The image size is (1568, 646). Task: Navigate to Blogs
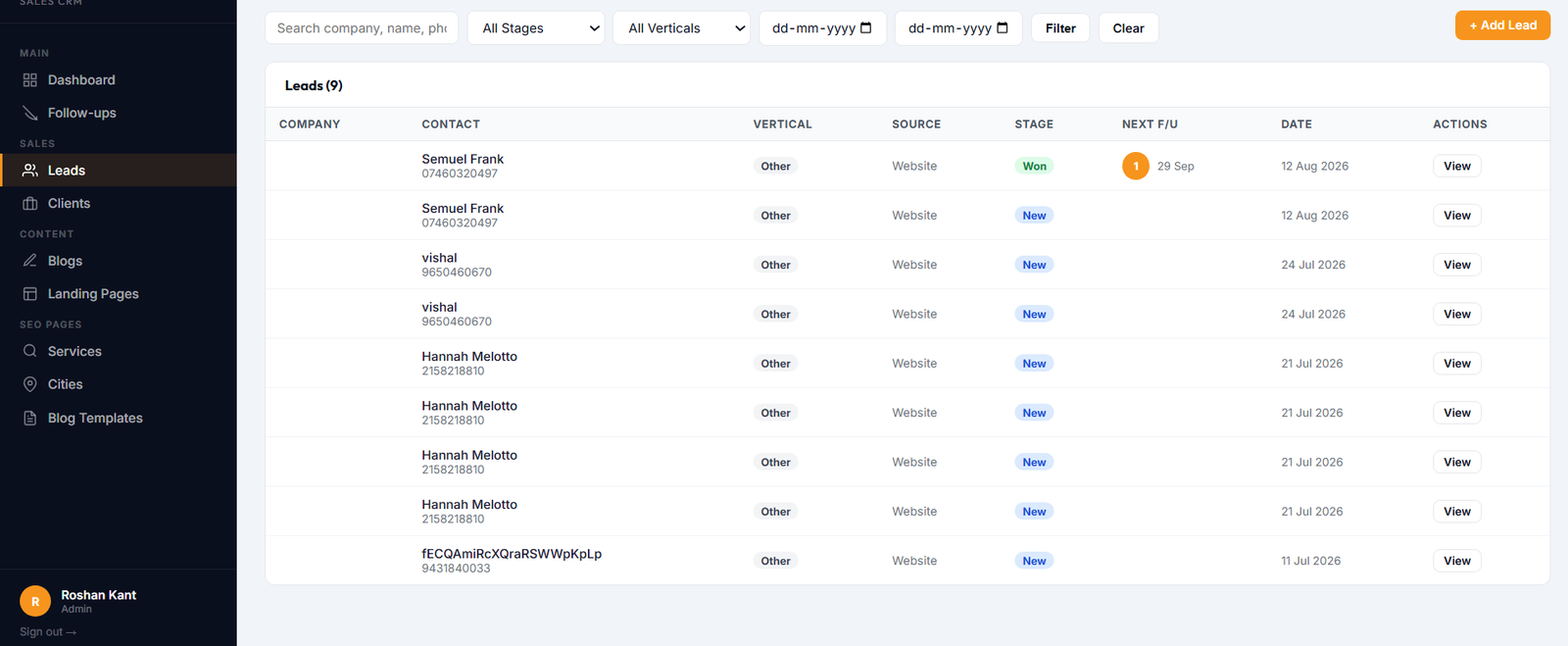click(x=118, y=261)
